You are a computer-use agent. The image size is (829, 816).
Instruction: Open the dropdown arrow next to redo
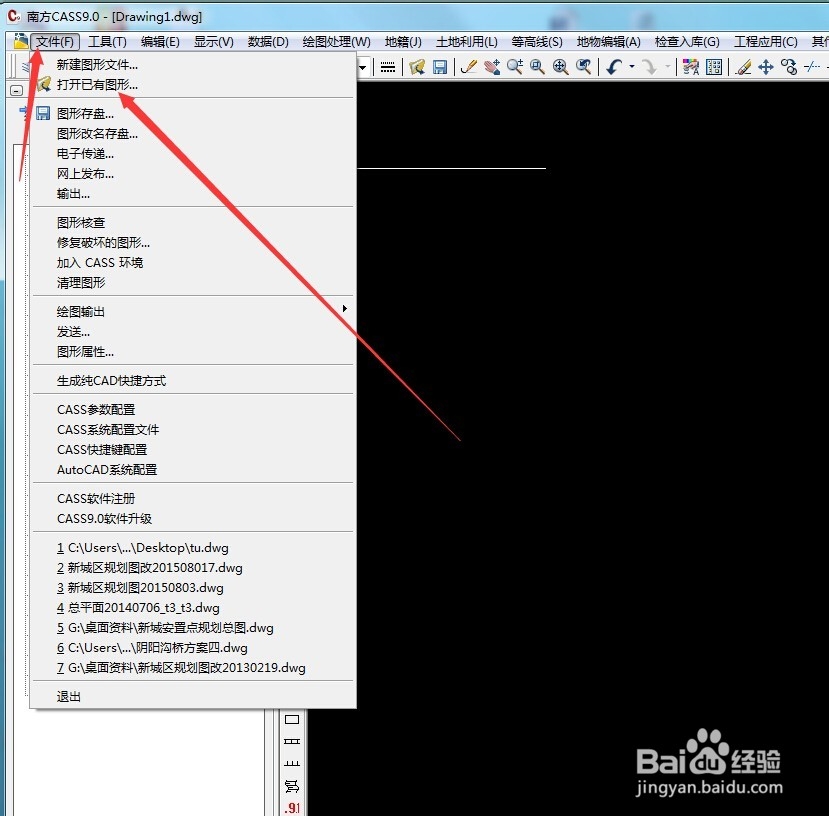pos(667,67)
